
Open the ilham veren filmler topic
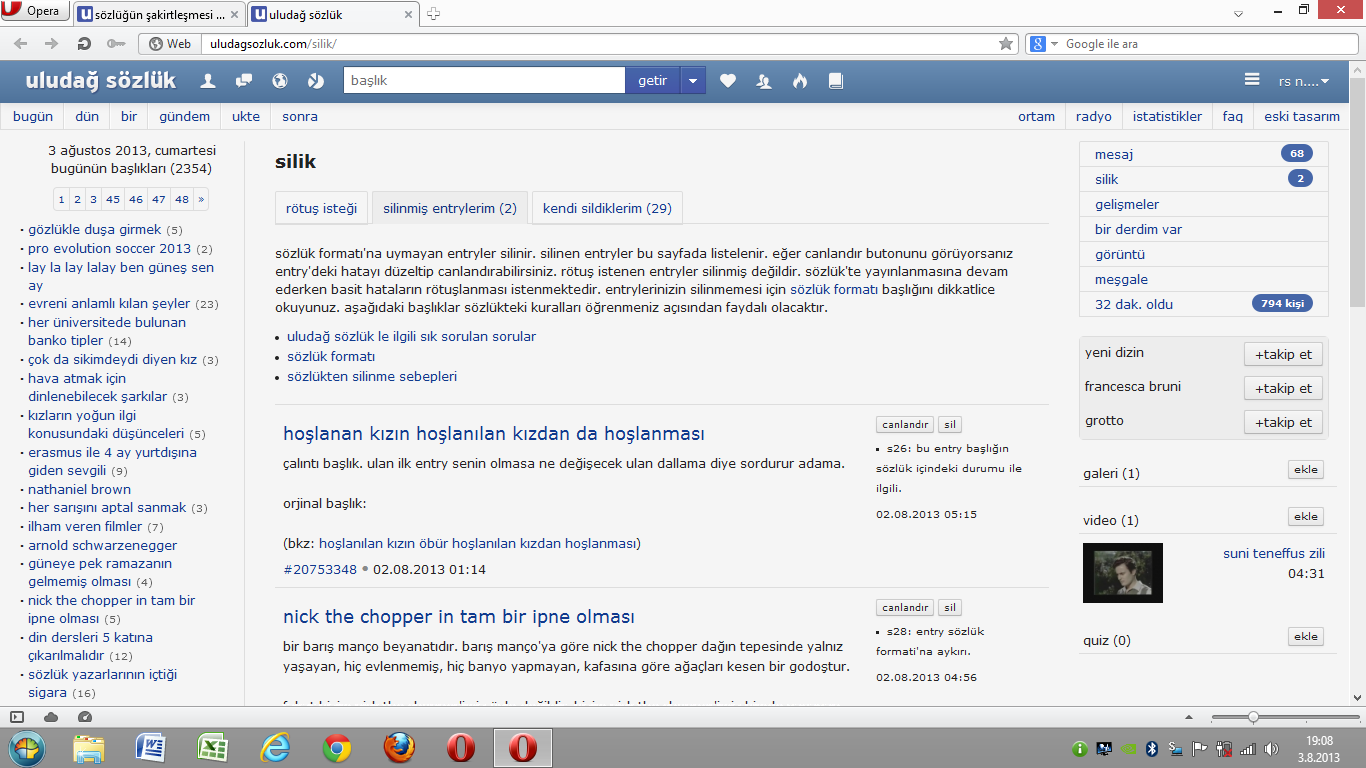(85, 526)
